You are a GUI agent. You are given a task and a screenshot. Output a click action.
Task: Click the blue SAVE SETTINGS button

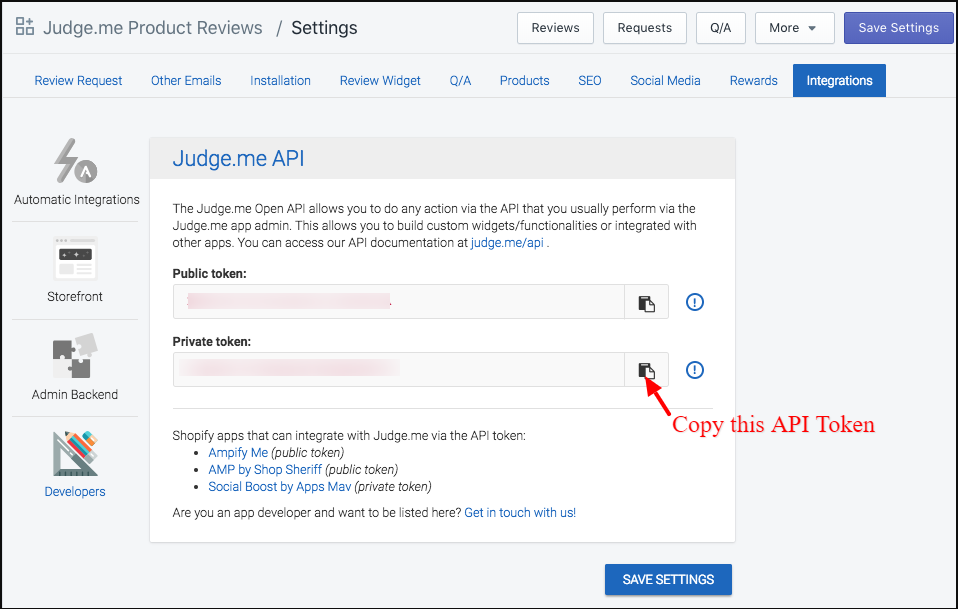[668, 579]
